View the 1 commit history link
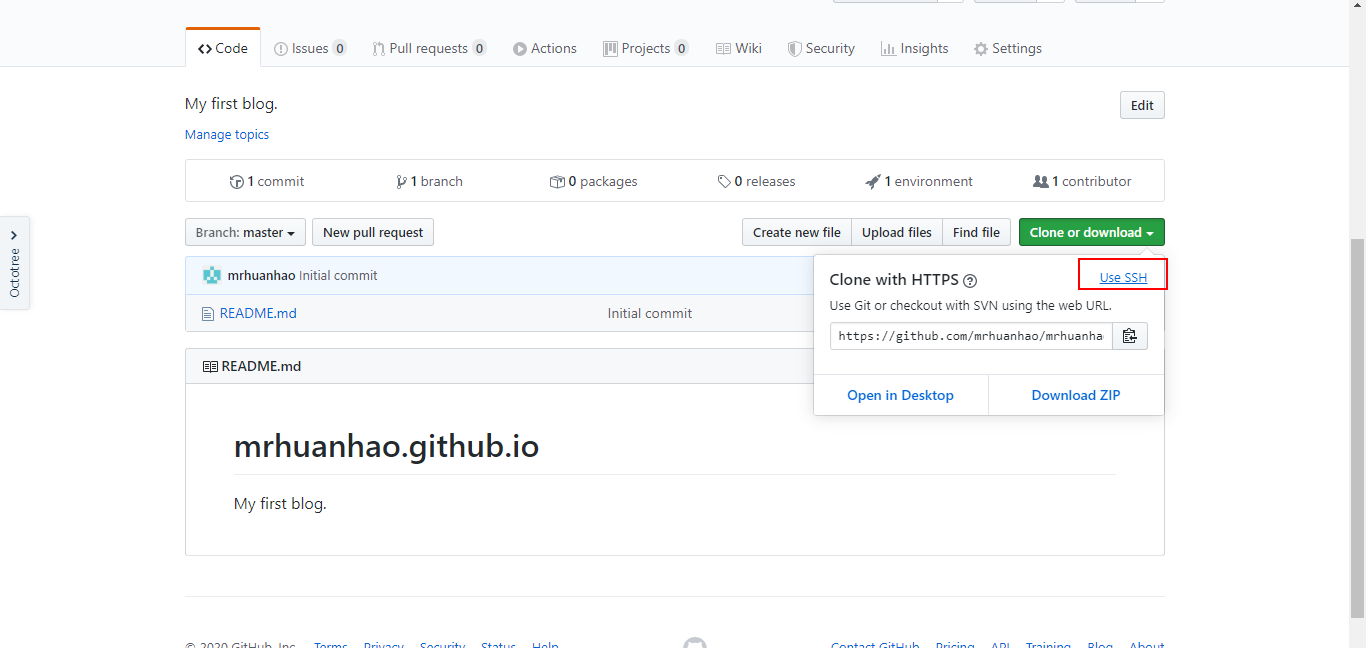The width and height of the screenshot is (1366, 648). point(267,181)
